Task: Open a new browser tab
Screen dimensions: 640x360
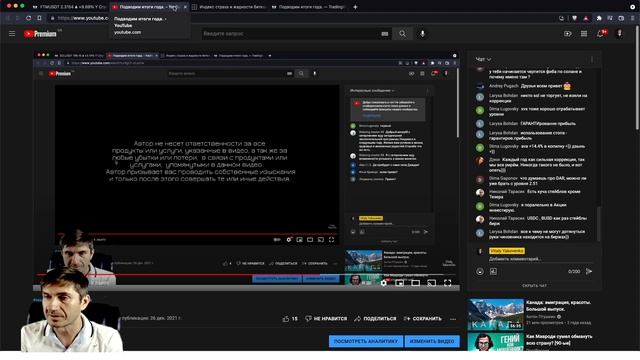Action: (x=355, y=7)
